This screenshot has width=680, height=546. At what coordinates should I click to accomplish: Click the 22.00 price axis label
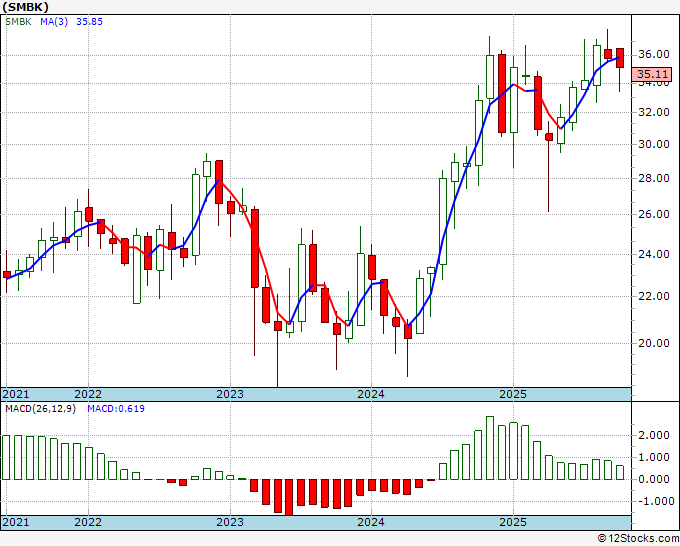click(653, 296)
